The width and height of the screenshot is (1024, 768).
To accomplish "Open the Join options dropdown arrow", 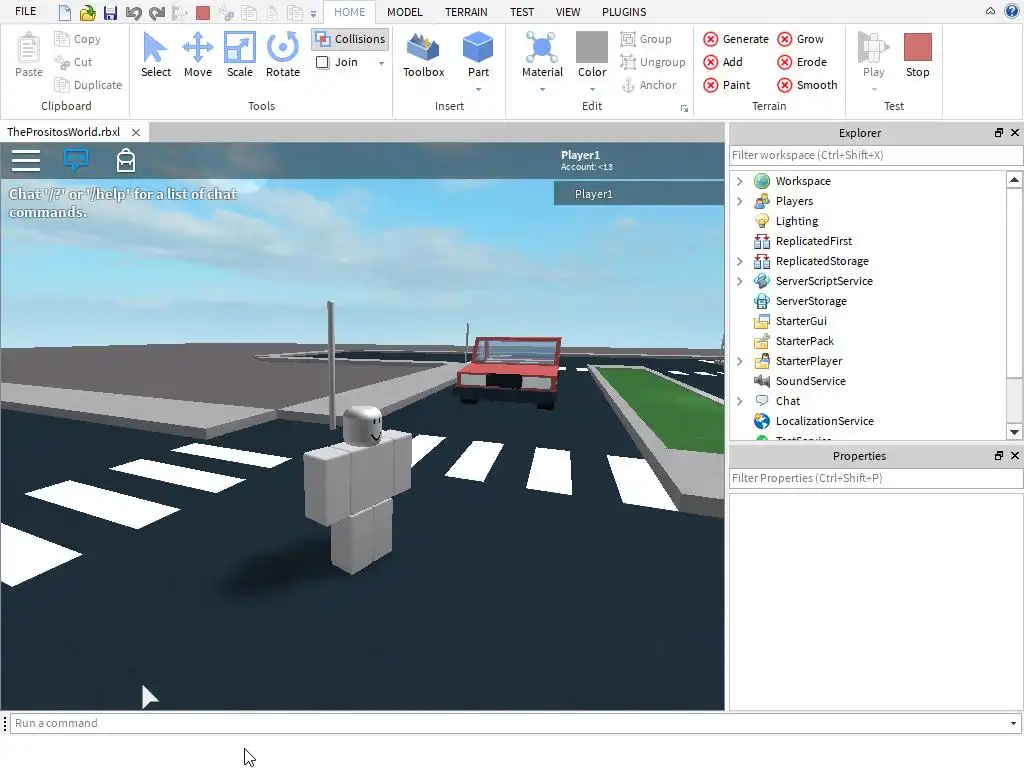I will coord(381,63).
